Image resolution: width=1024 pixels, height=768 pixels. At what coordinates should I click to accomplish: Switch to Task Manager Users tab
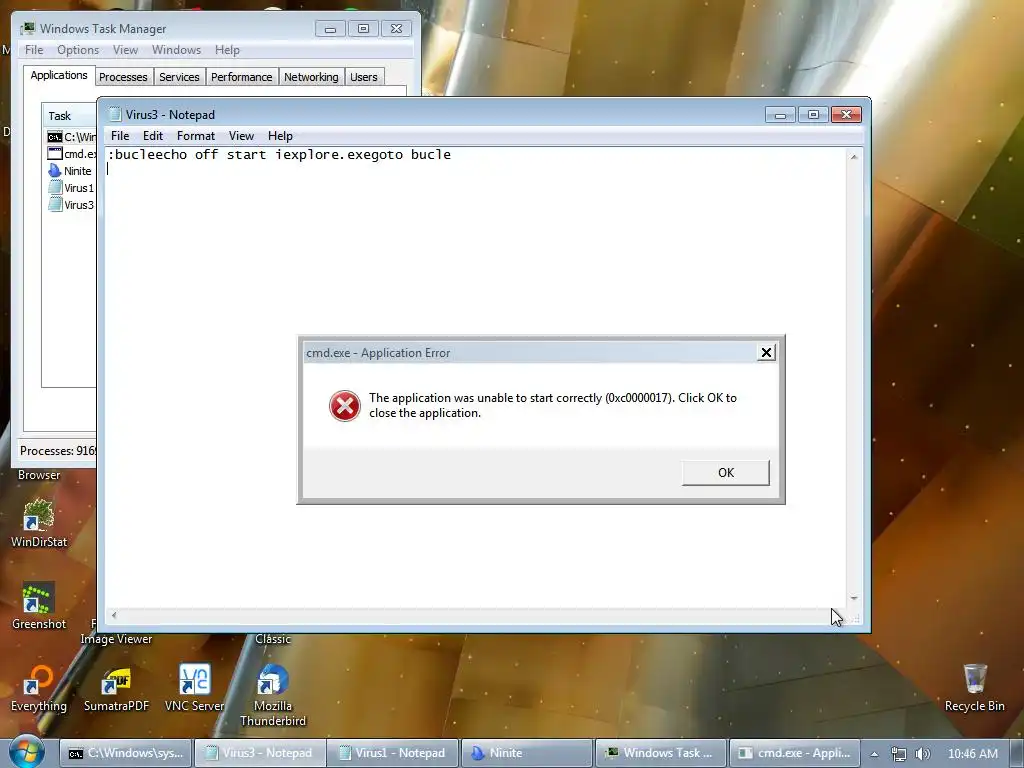click(364, 77)
